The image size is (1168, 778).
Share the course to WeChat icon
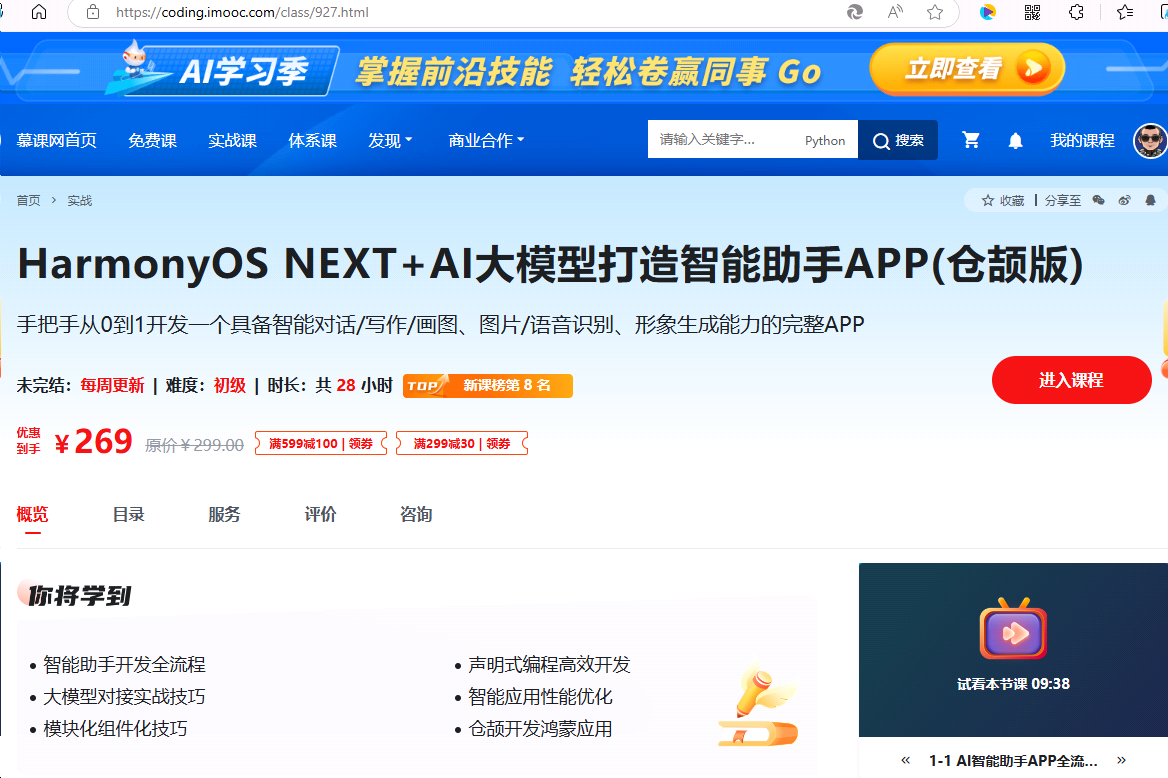1098,200
